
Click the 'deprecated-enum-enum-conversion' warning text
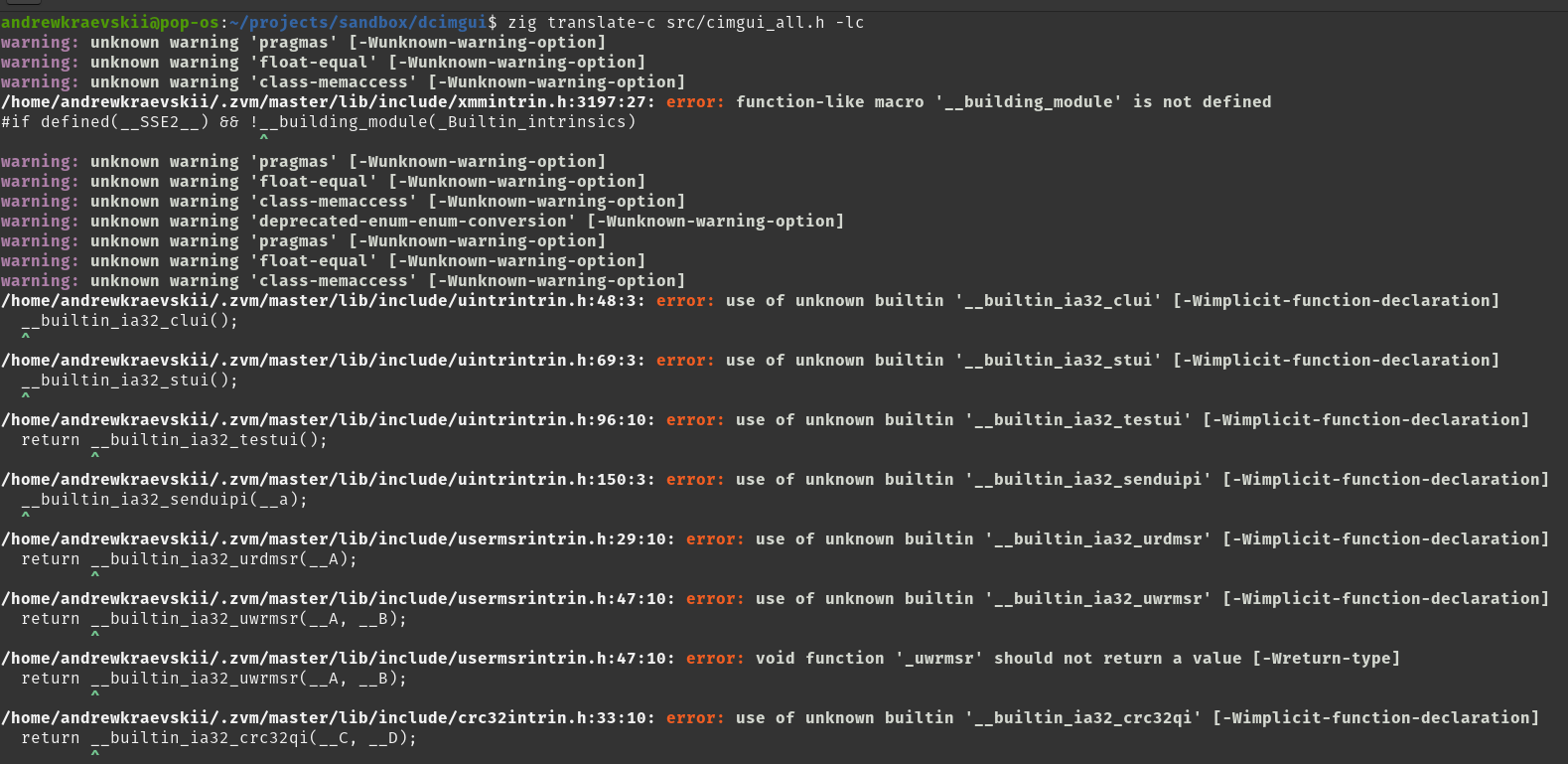(x=417, y=222)
